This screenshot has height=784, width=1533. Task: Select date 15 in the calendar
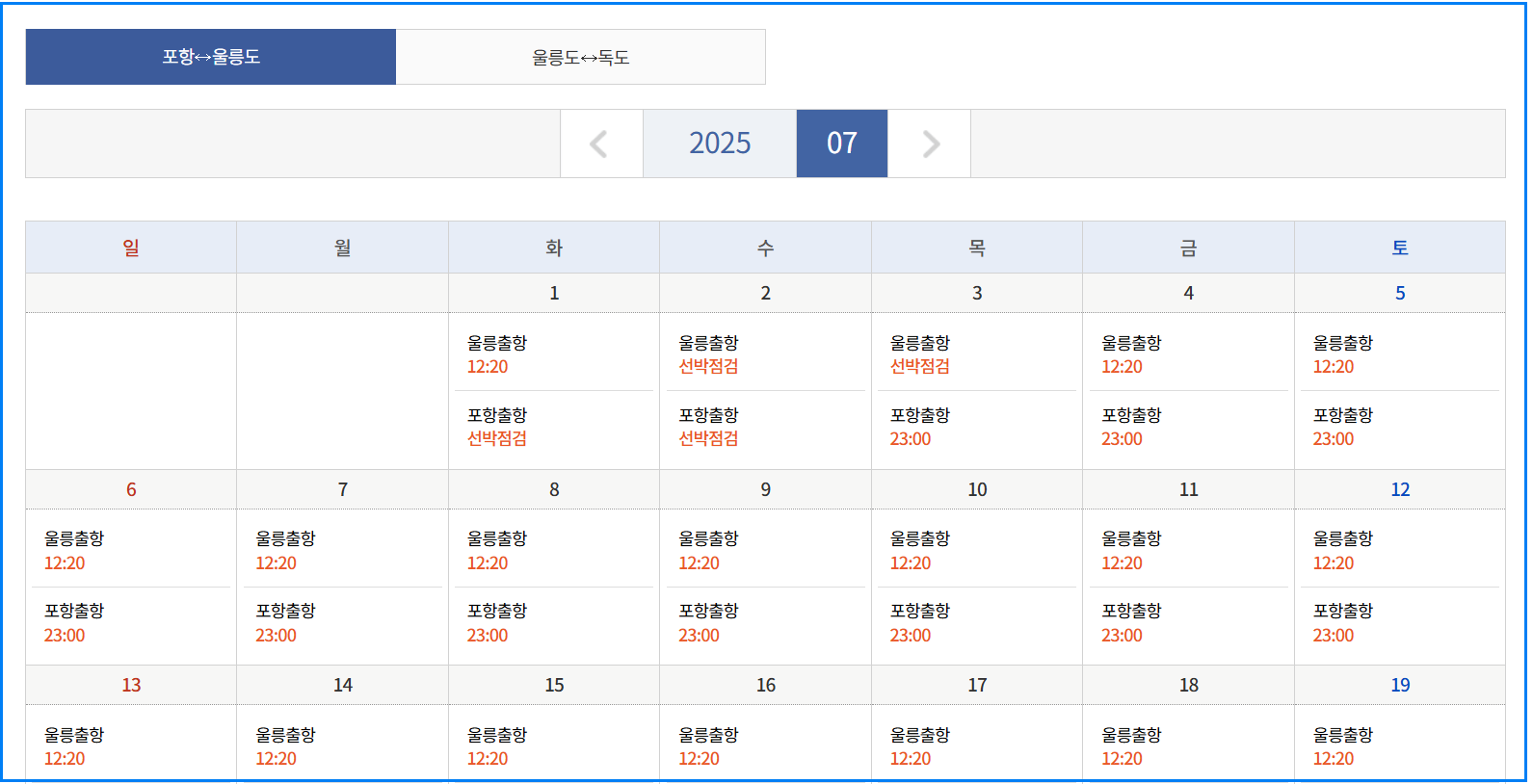pyautogui.click(x=554, y=685)
